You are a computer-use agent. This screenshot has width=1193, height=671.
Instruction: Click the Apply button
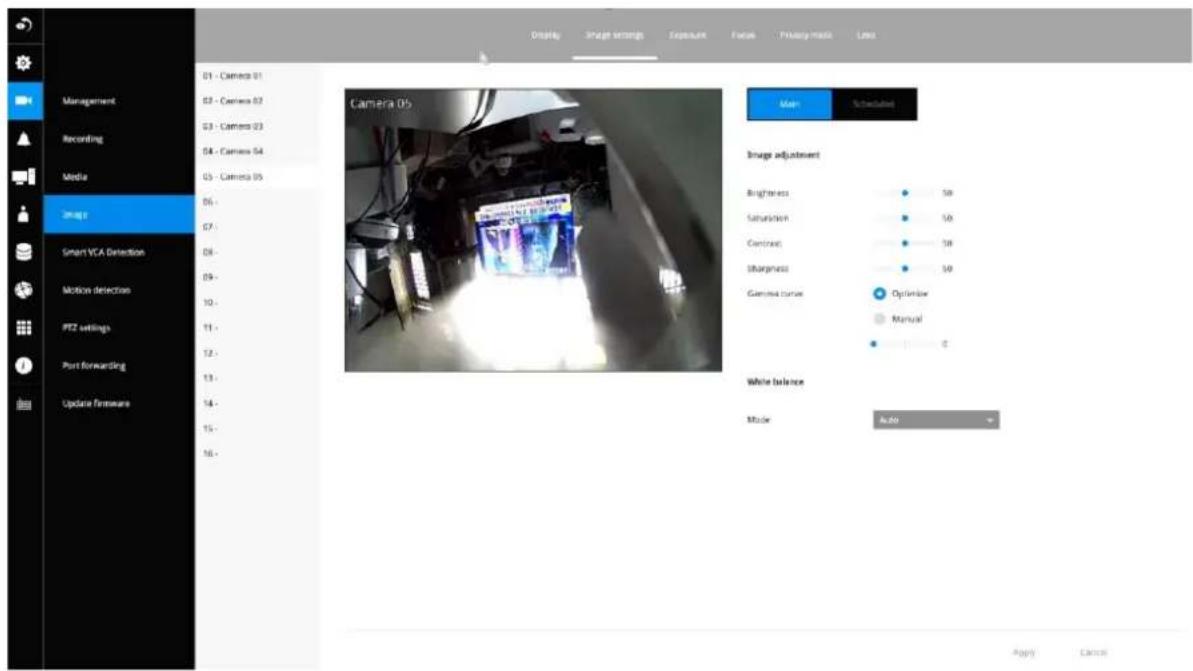1024,653
